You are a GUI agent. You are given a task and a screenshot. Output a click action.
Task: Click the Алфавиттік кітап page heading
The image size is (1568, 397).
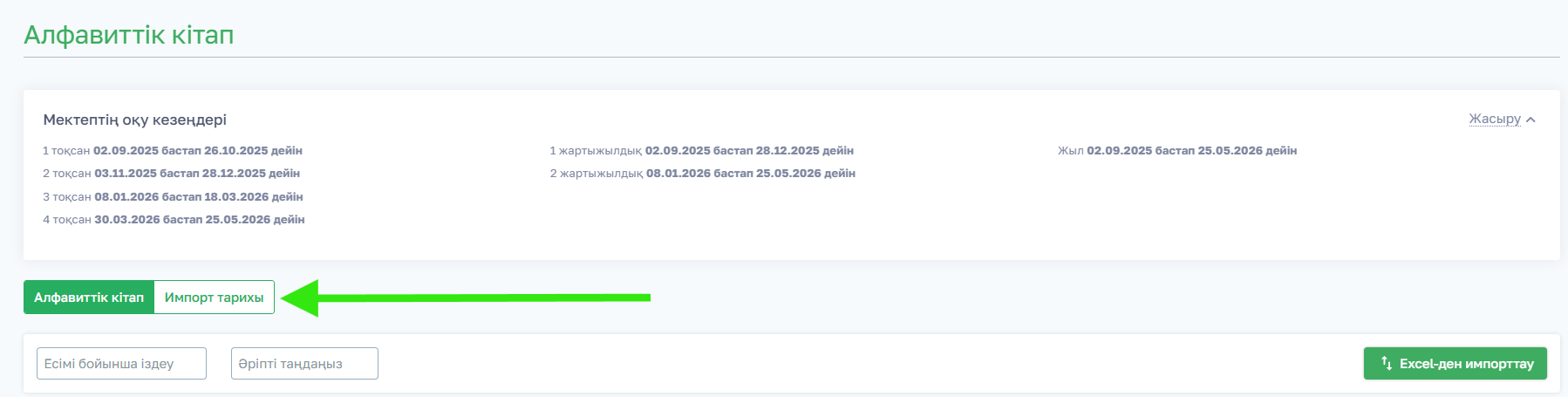[x=129, y=35]
